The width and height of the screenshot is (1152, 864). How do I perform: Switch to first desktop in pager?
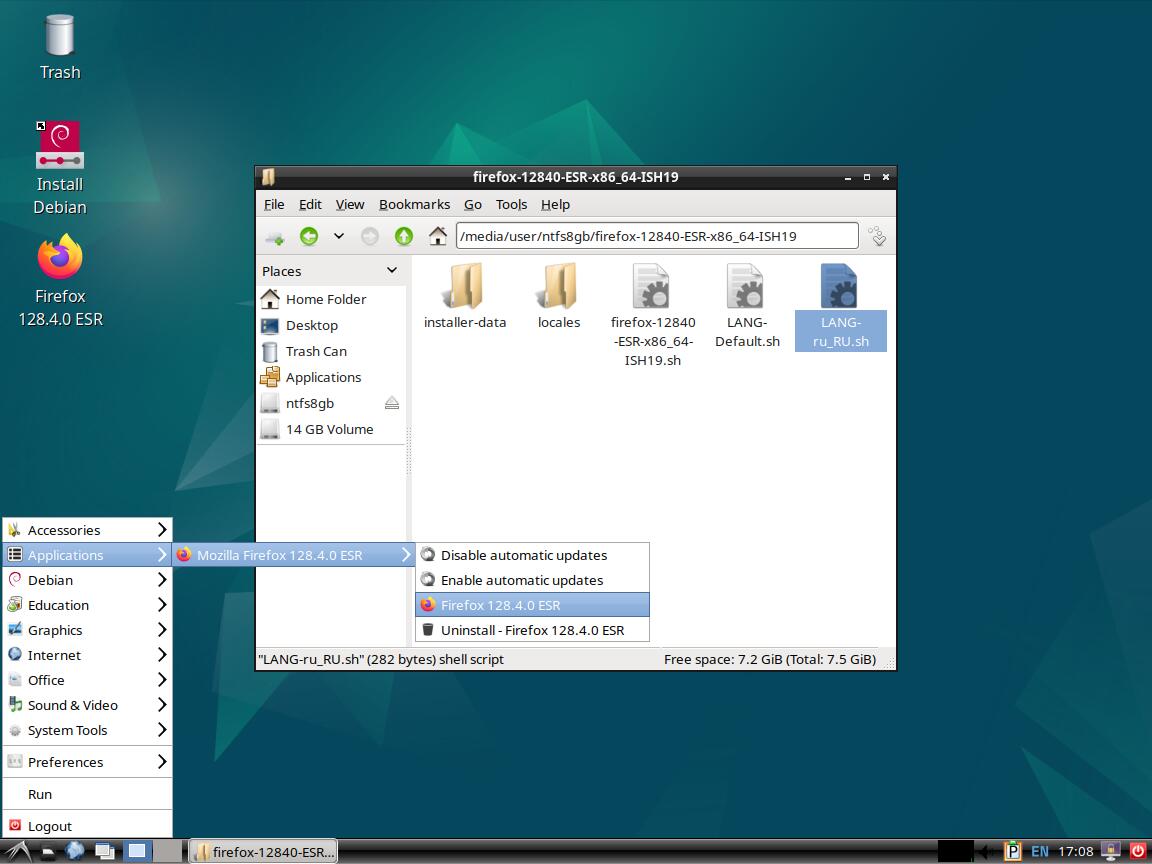coord(137,852)
